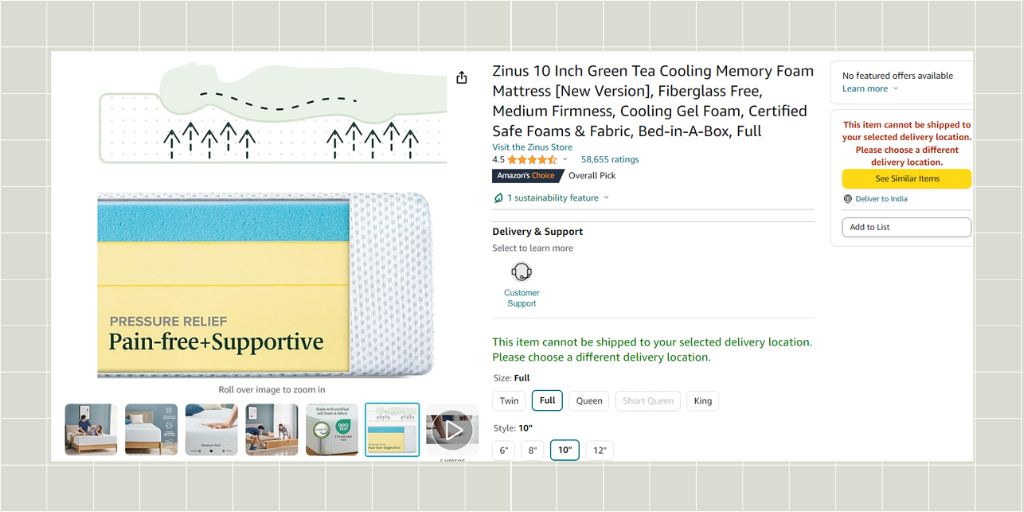The height and width of the screenshot is (512, 1024).
Task: Select the King size option
Action: 703,401
